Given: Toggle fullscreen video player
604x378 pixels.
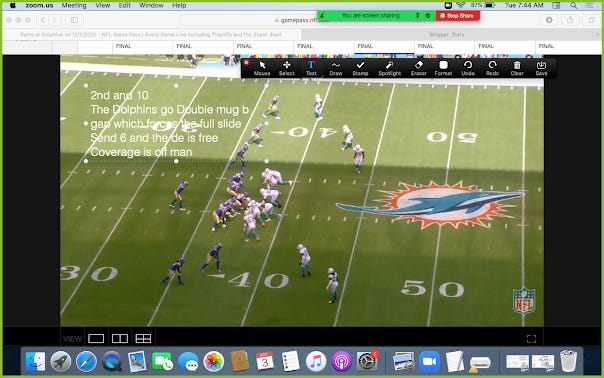Looking at the screenshot, I should [531, 339].
